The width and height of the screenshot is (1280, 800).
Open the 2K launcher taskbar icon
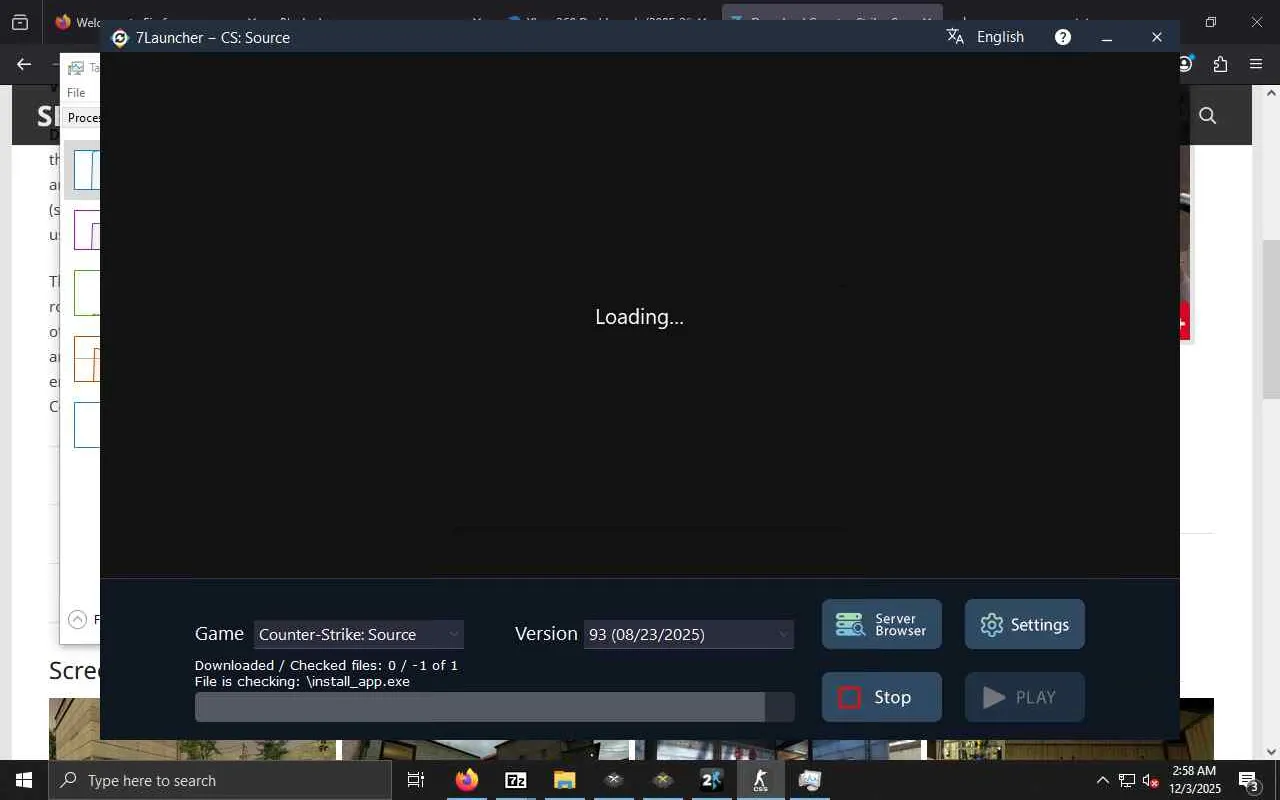pos(712,780)
